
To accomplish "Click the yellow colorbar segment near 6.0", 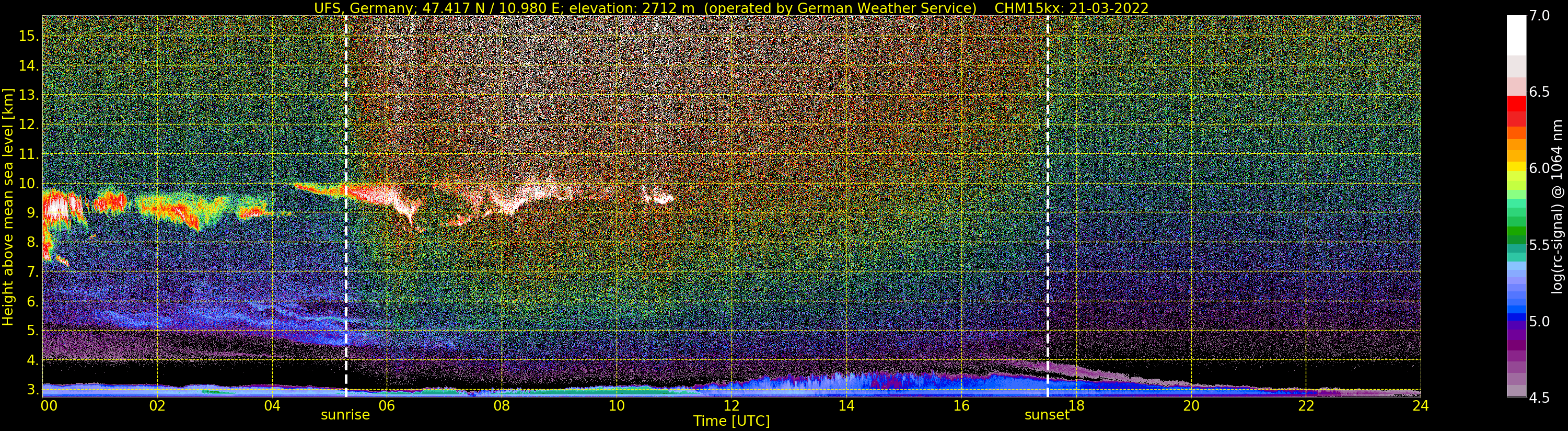I will click(1516, 166).
